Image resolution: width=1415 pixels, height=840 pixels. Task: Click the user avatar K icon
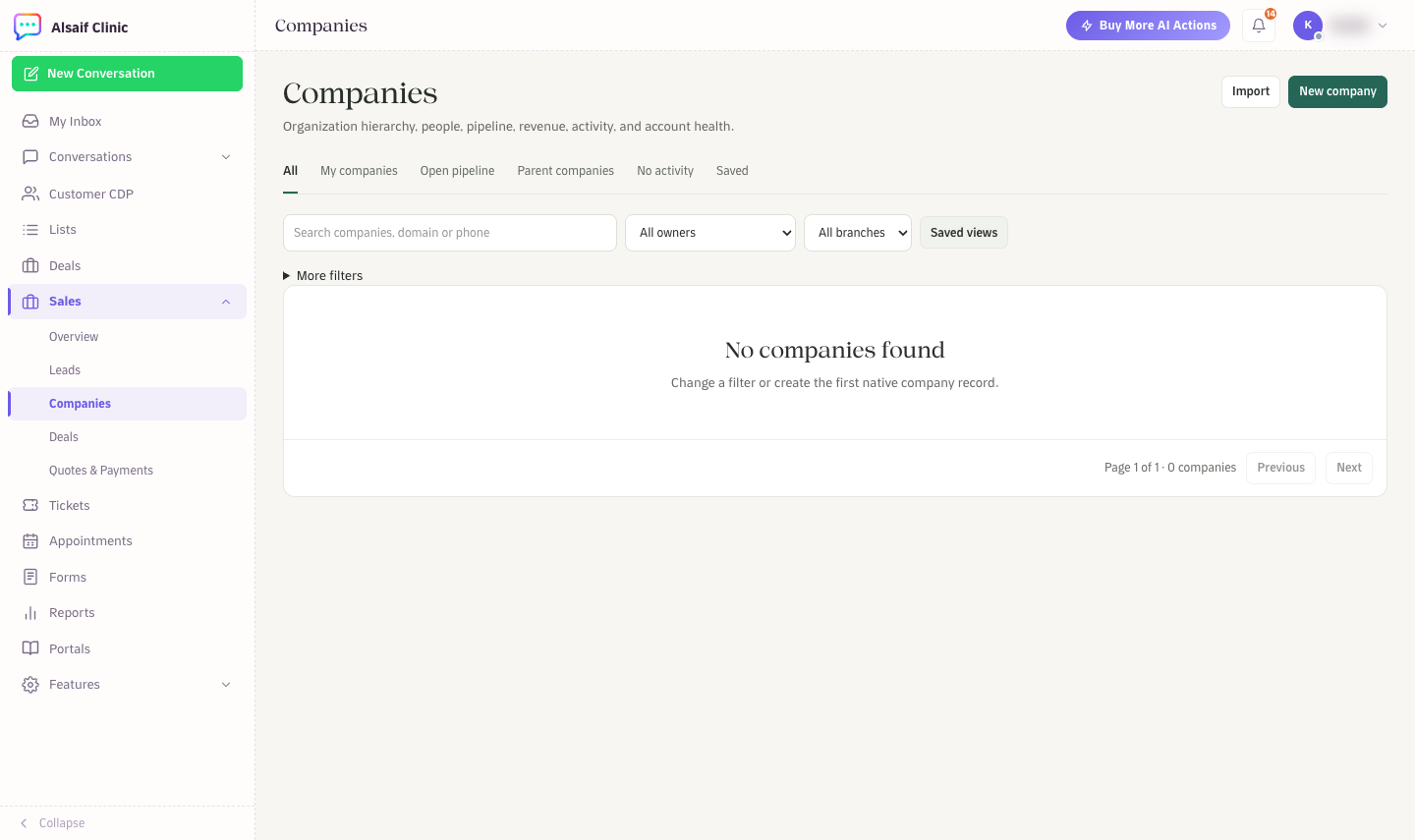pyautogui.click(x=1308, y=26)
